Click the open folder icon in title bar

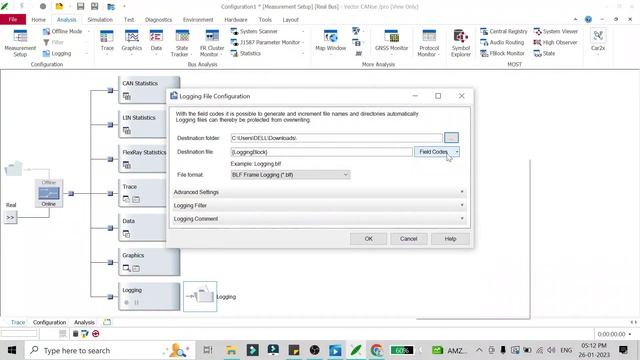coord(59,7)
